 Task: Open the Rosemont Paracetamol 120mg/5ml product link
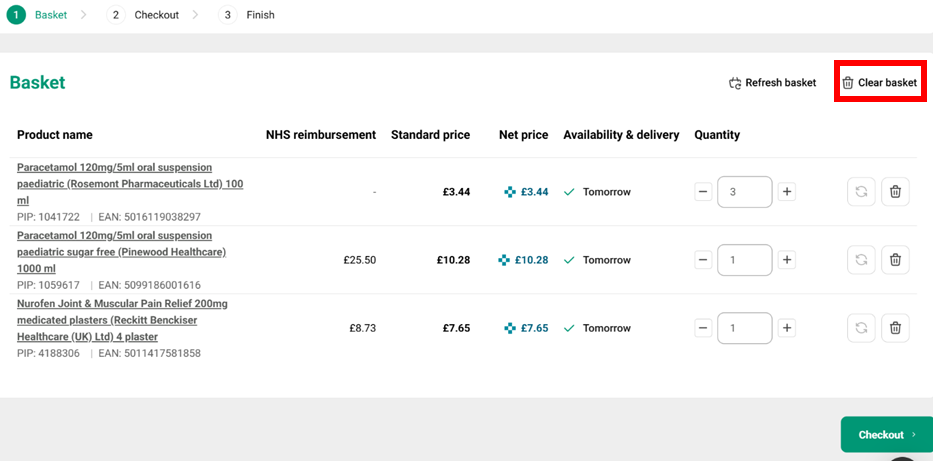point(114,167)
